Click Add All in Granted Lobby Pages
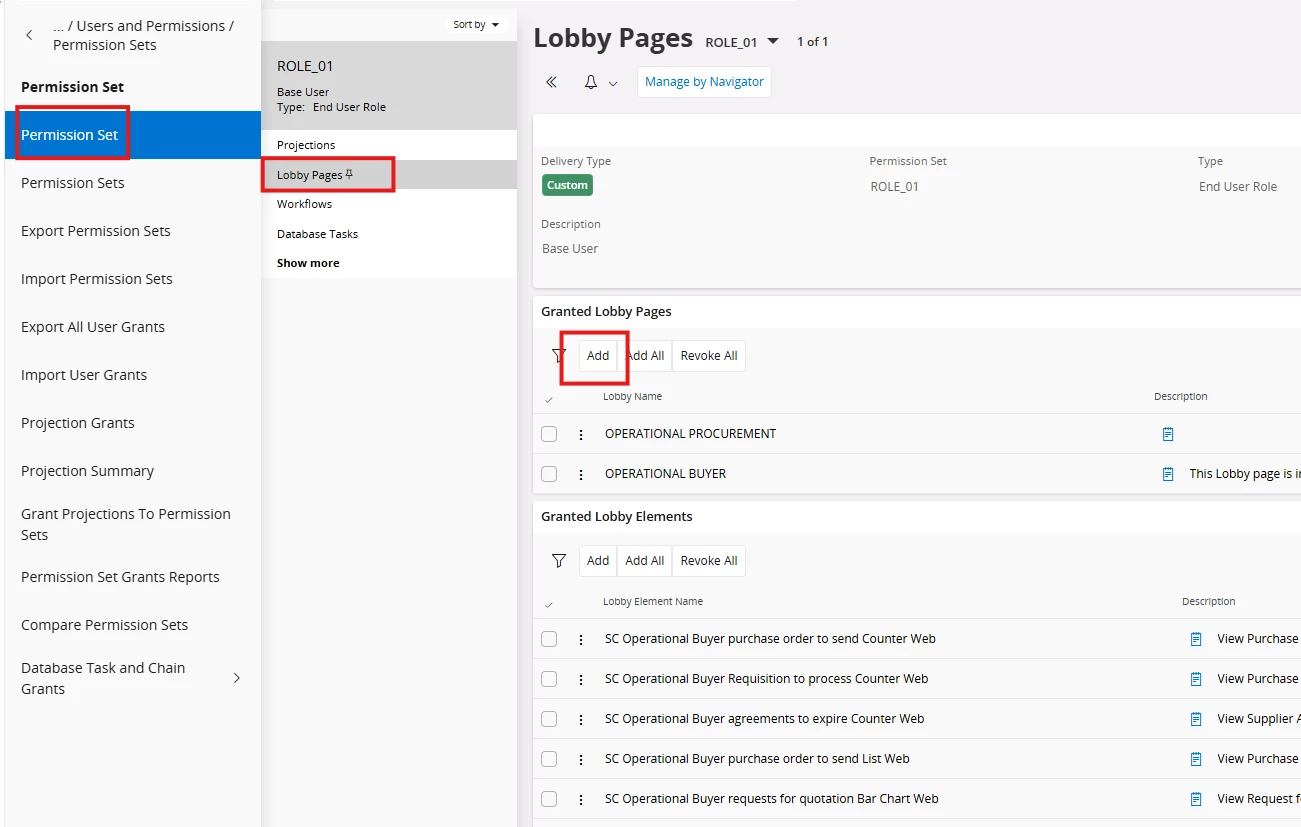 click(645, 356)
